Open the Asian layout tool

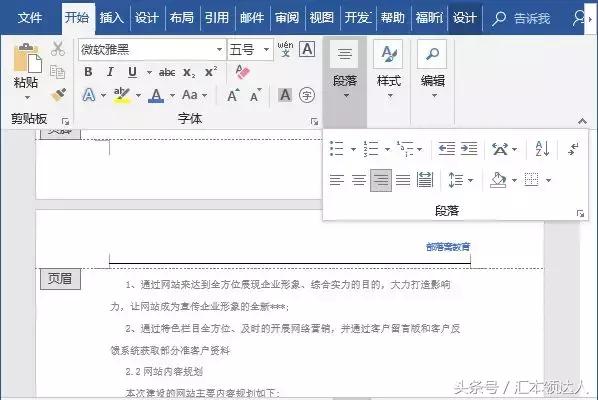(x=500, y=149)
